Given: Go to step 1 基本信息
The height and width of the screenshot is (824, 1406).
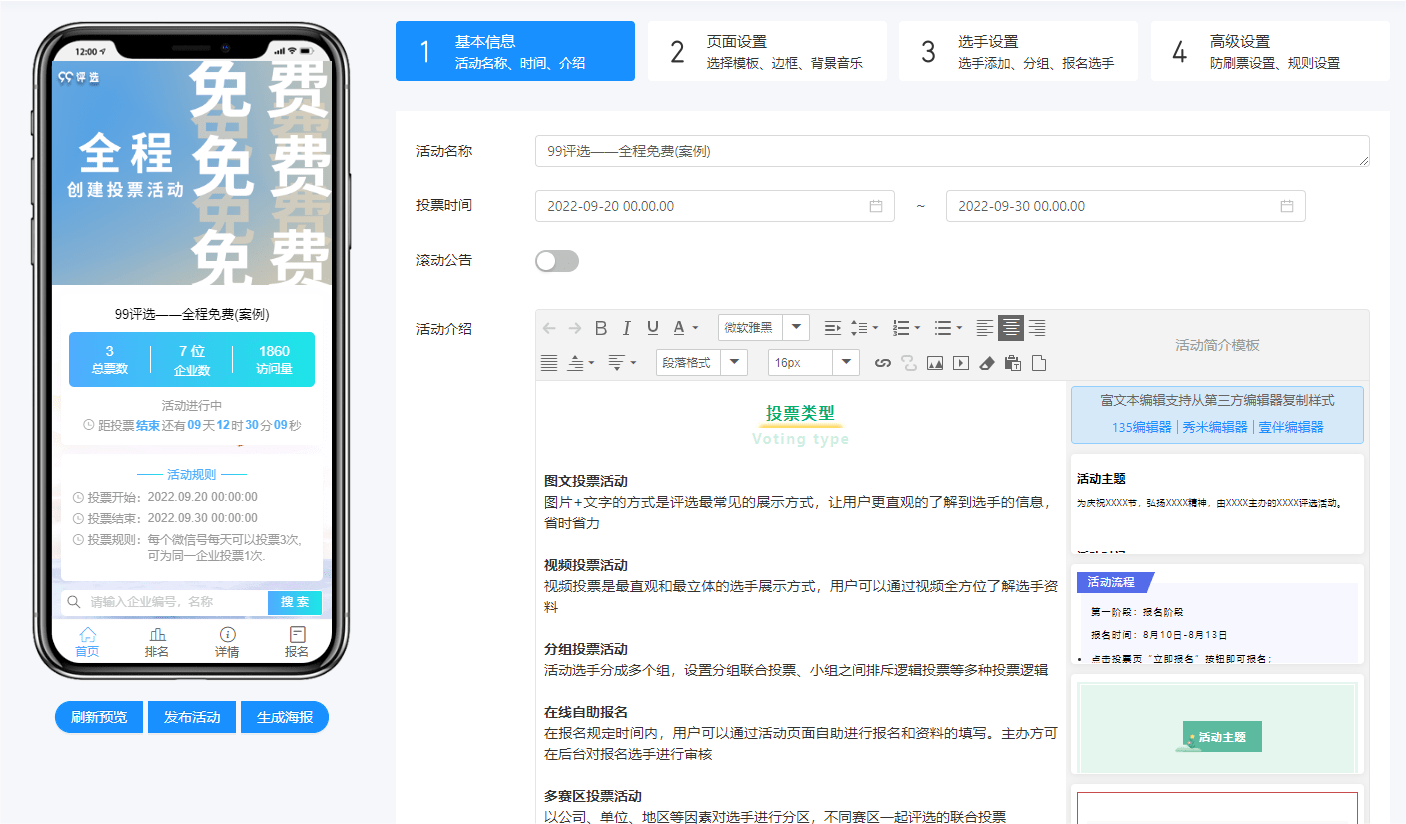Looking at the screenshot, I should point(515,51).
